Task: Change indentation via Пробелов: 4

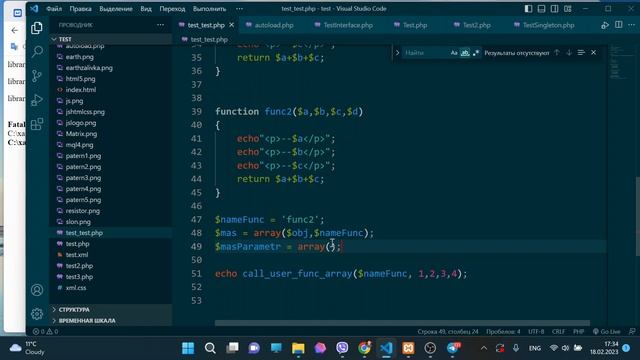Action: point(503,331)
